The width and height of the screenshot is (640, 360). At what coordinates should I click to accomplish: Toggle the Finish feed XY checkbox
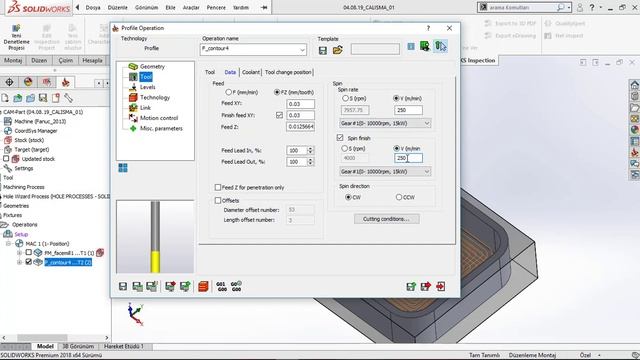(279, 116)
